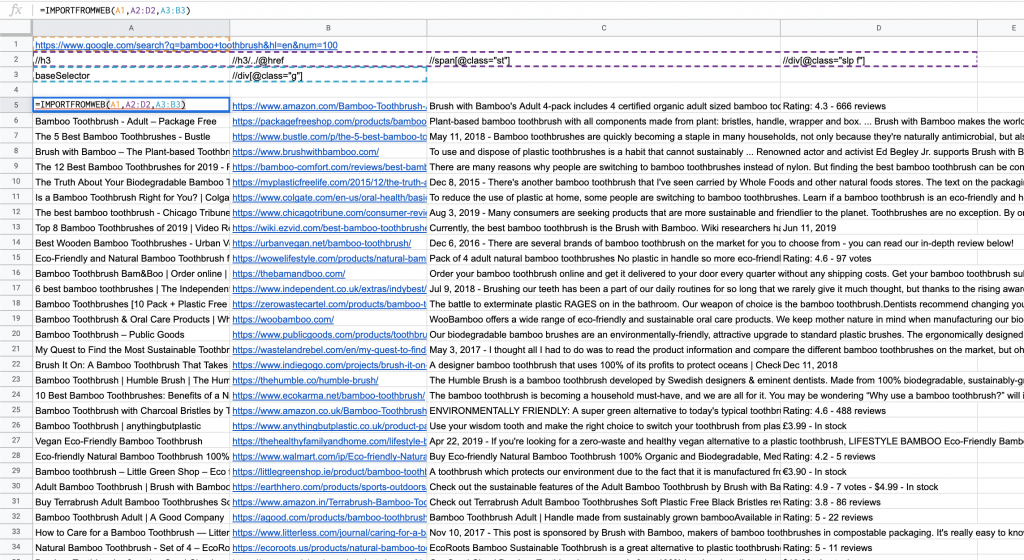
Task: Select the "£3.99 - In stock" cell
Action: click(x=878, y=426)
